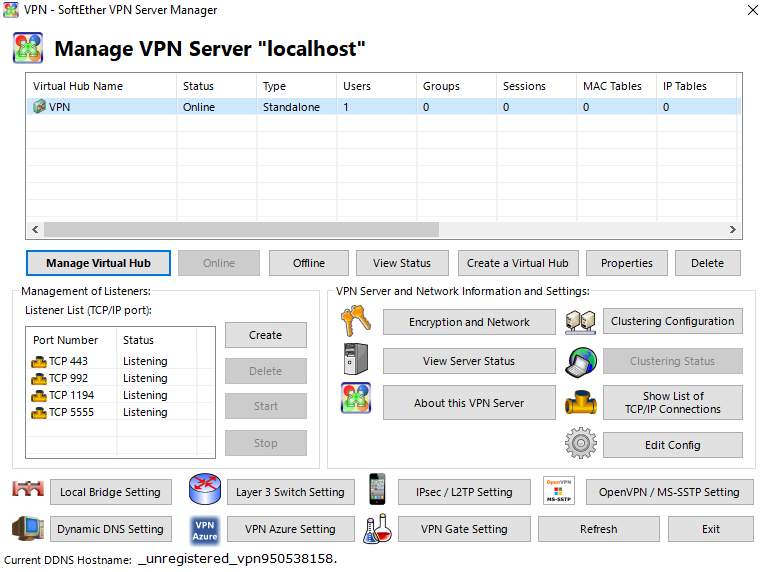Click the lab flasks icon beside VPN Gate Setting
This screenshot has height=572, width=767.
coord(377,529)
